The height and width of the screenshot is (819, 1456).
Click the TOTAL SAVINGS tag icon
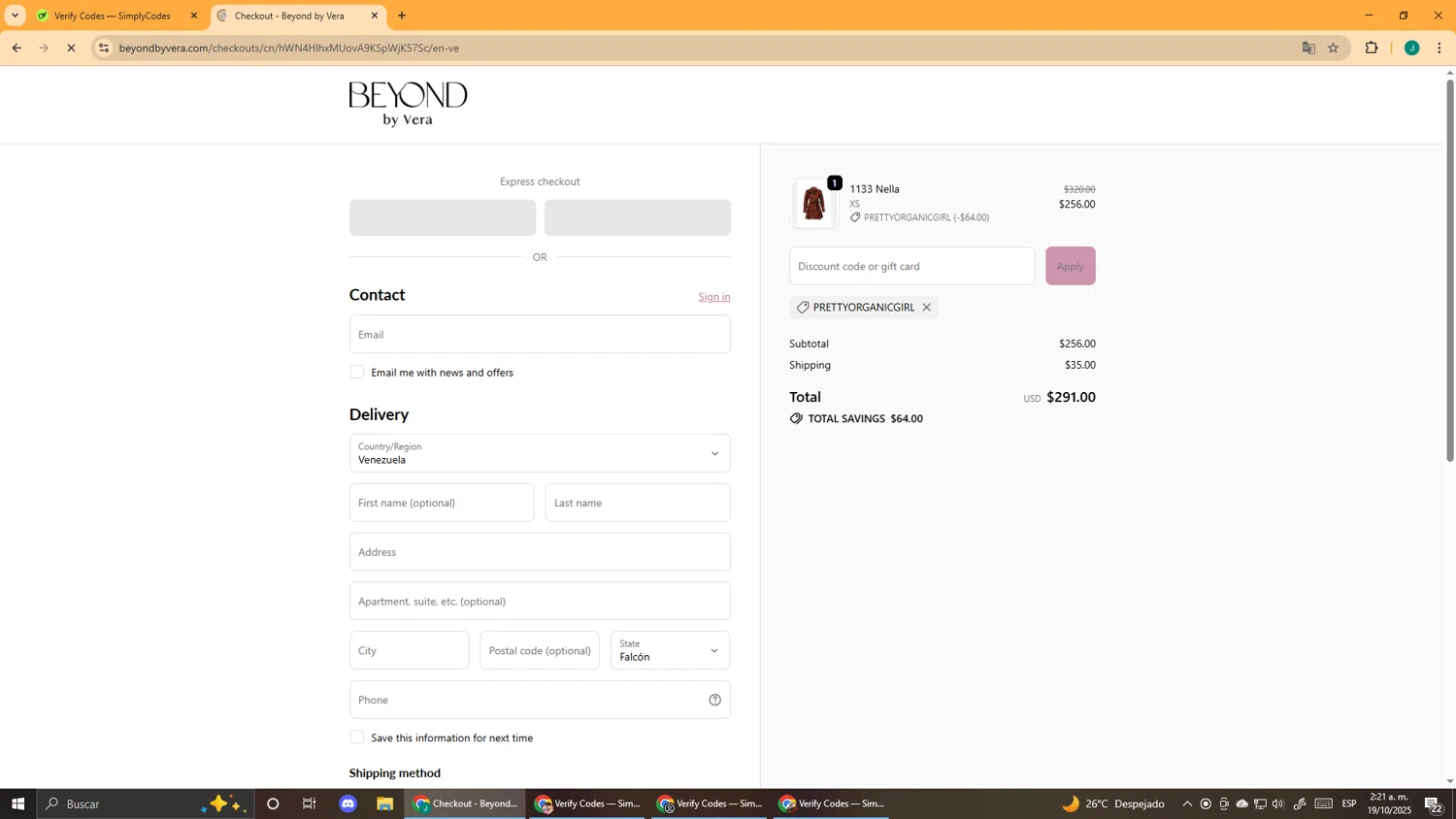tap(797, 419)
